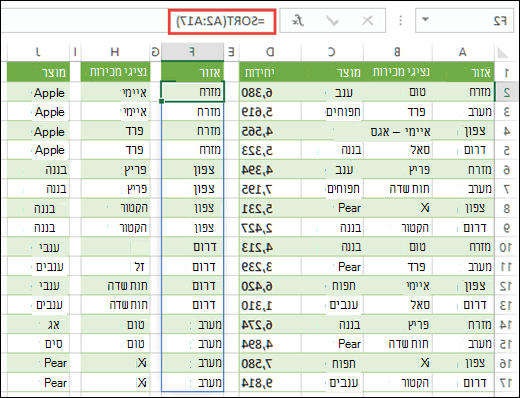Select cell F17 containing מערב
Image resolution: width=520 pixels, height=398 pixels.
click(192, 383)
